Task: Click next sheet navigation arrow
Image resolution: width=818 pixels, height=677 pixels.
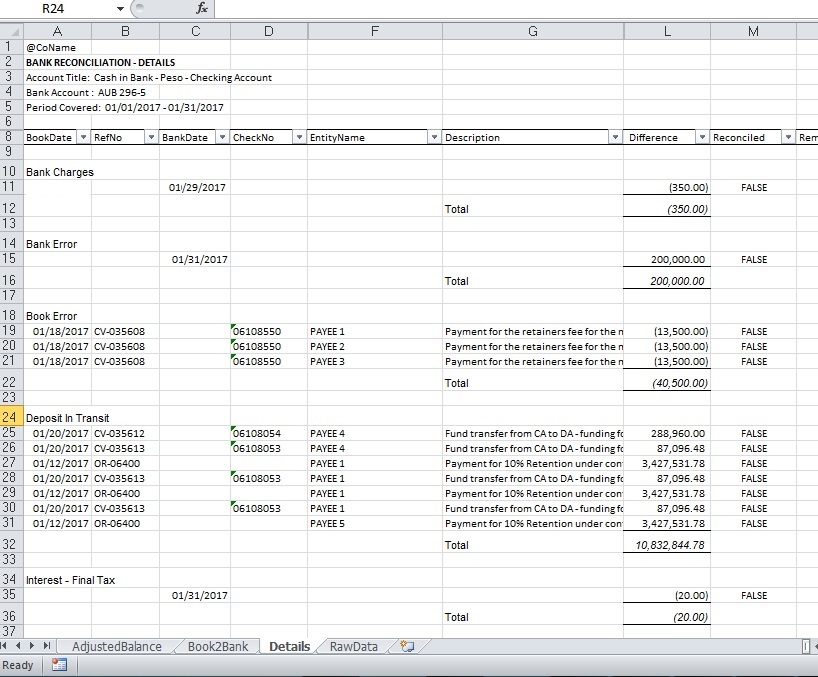Action: (x=32, y=646)
